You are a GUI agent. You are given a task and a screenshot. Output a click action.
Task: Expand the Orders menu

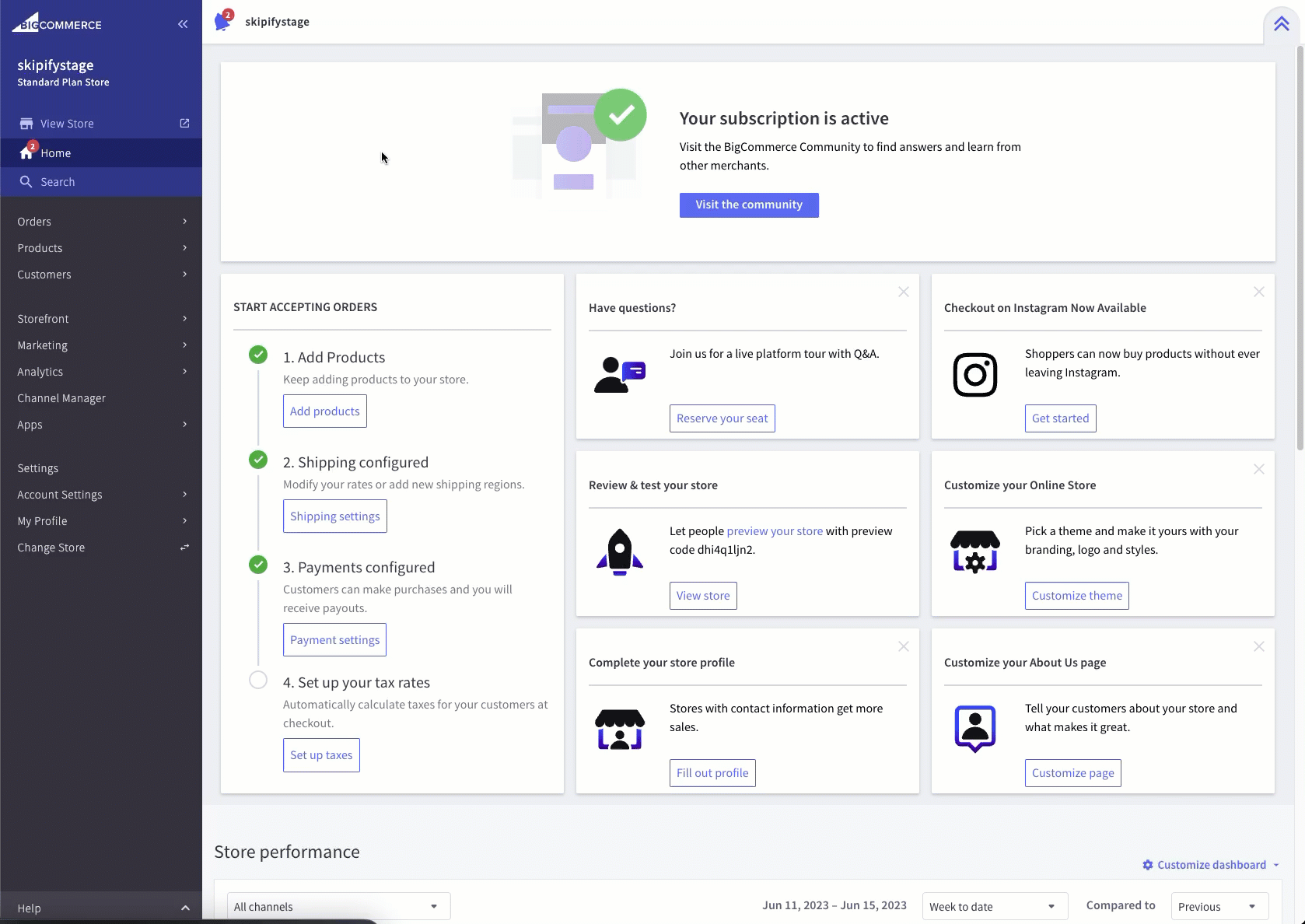pyautogui.click(x=101, y=222)
